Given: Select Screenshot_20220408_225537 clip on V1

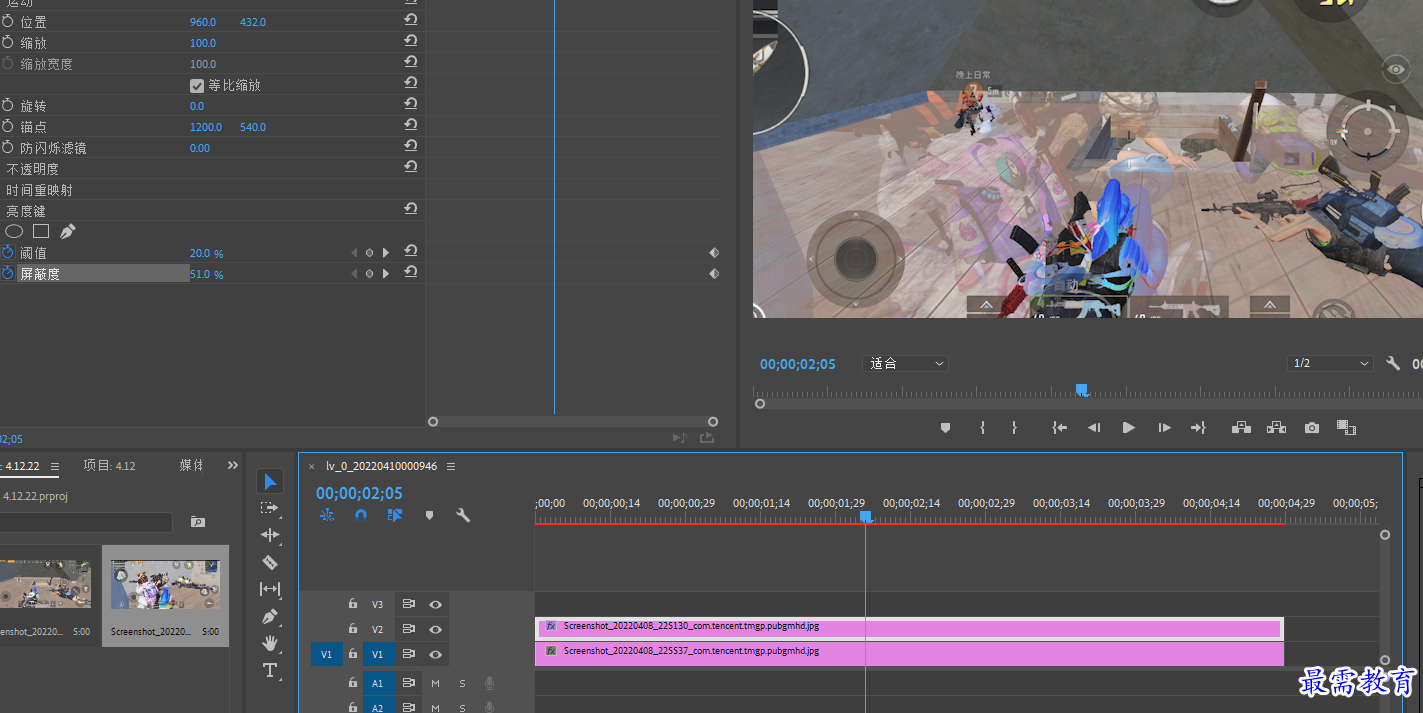Looking at the screenshot, I should 909,653.
